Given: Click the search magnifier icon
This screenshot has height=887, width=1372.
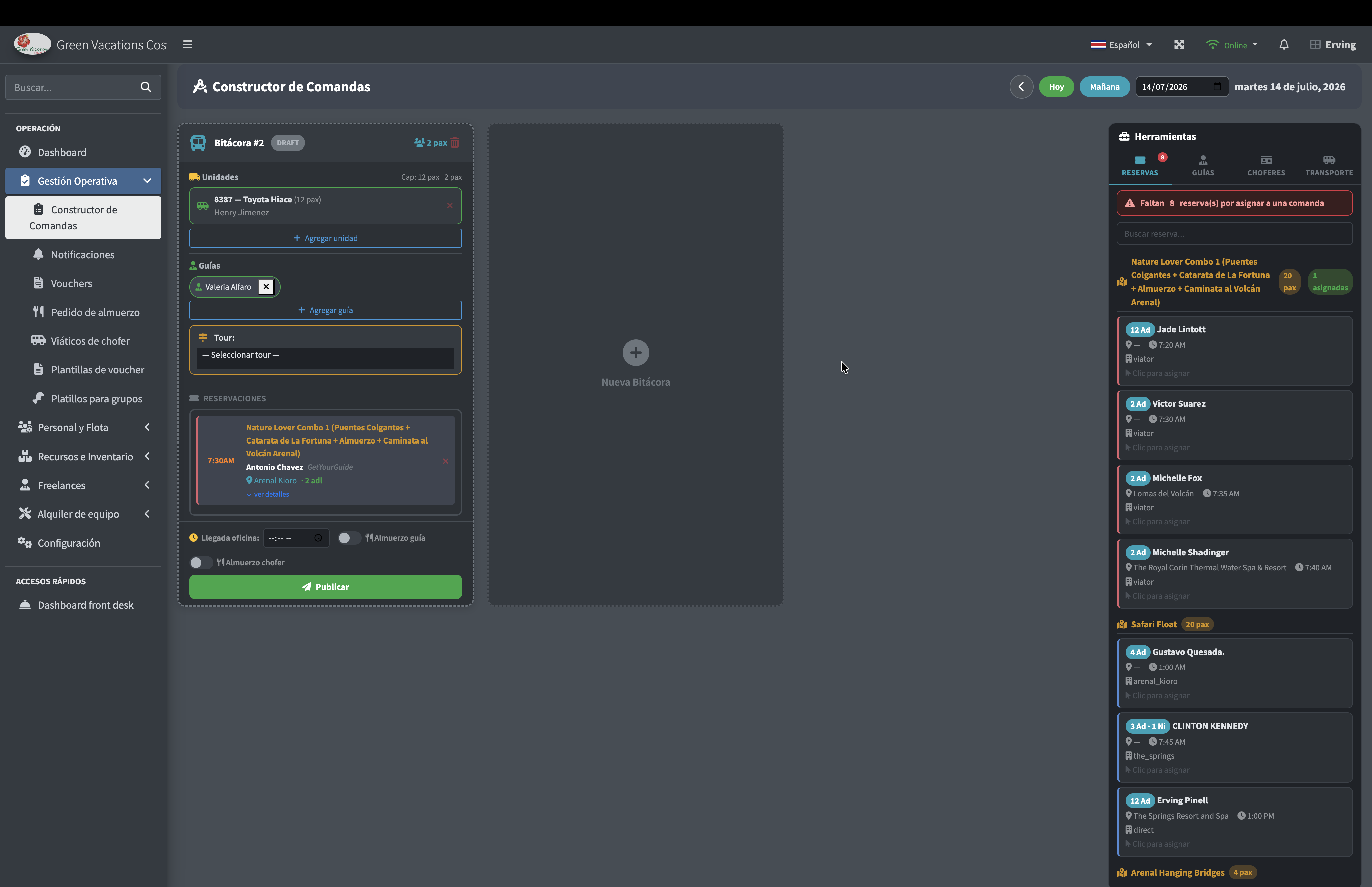Looking at the screenshot, I should click(146, 87).
